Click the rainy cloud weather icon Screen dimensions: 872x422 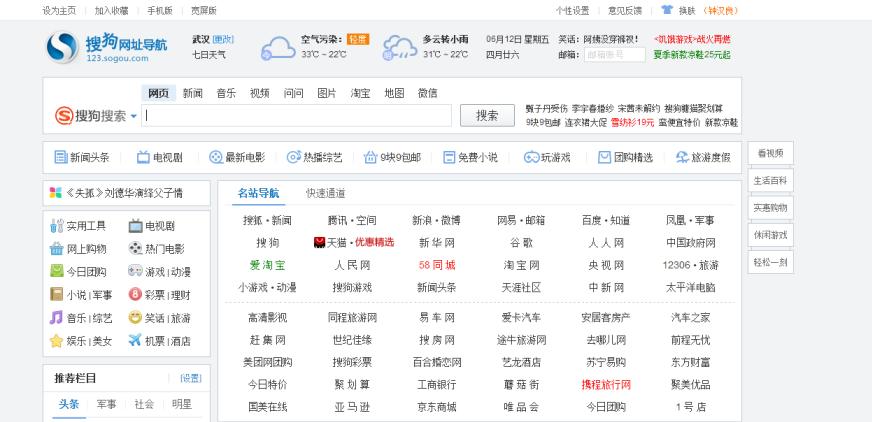pyautogui.click(x=400, y=48)
